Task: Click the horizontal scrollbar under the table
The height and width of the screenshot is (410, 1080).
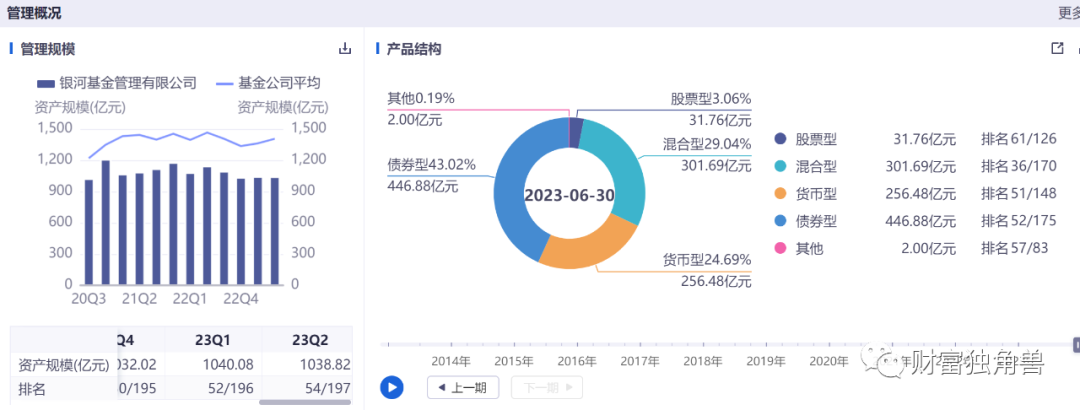Action: pyautogui.click(x=304, y=402)
